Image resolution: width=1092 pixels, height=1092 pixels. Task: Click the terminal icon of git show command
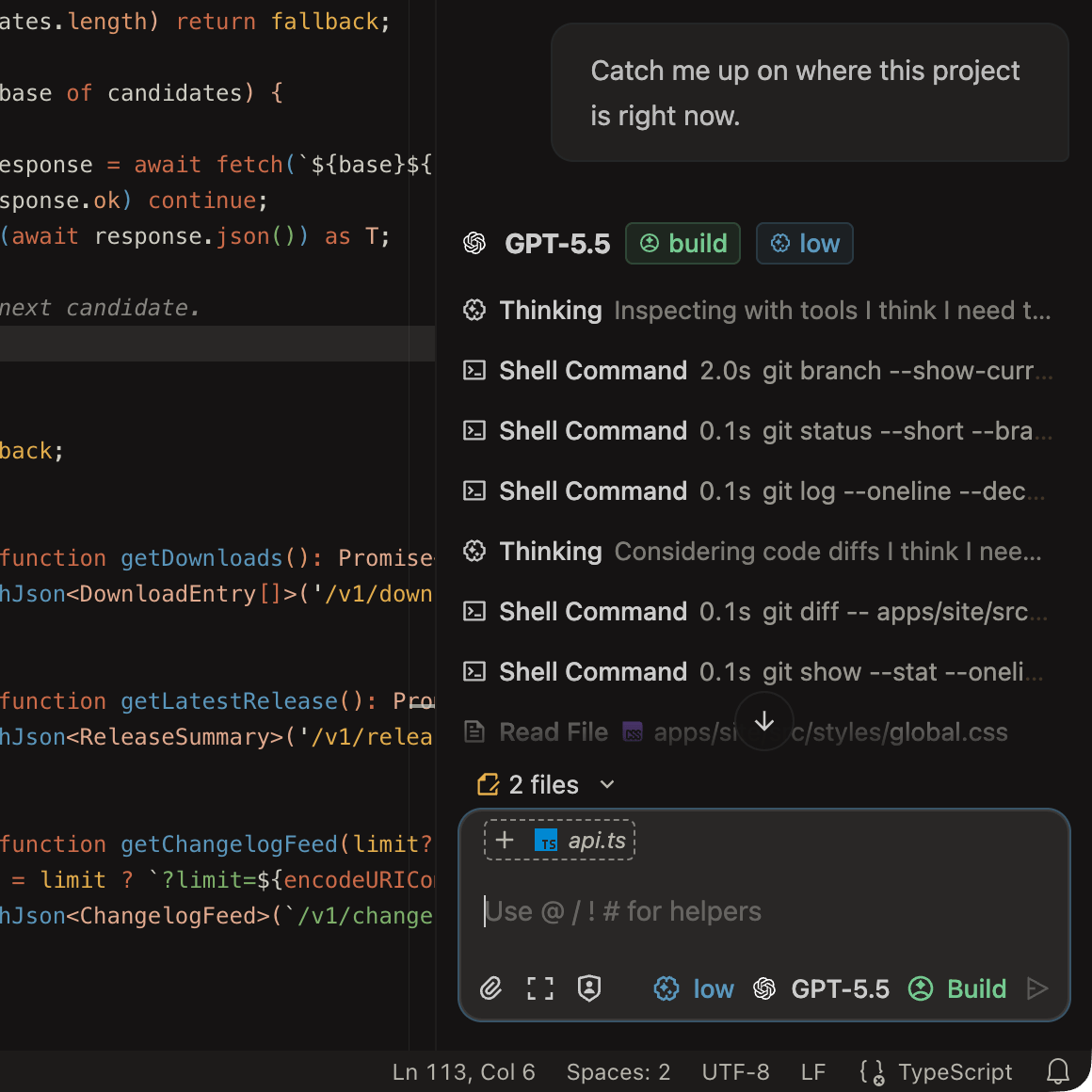click(x=474, y=672)
